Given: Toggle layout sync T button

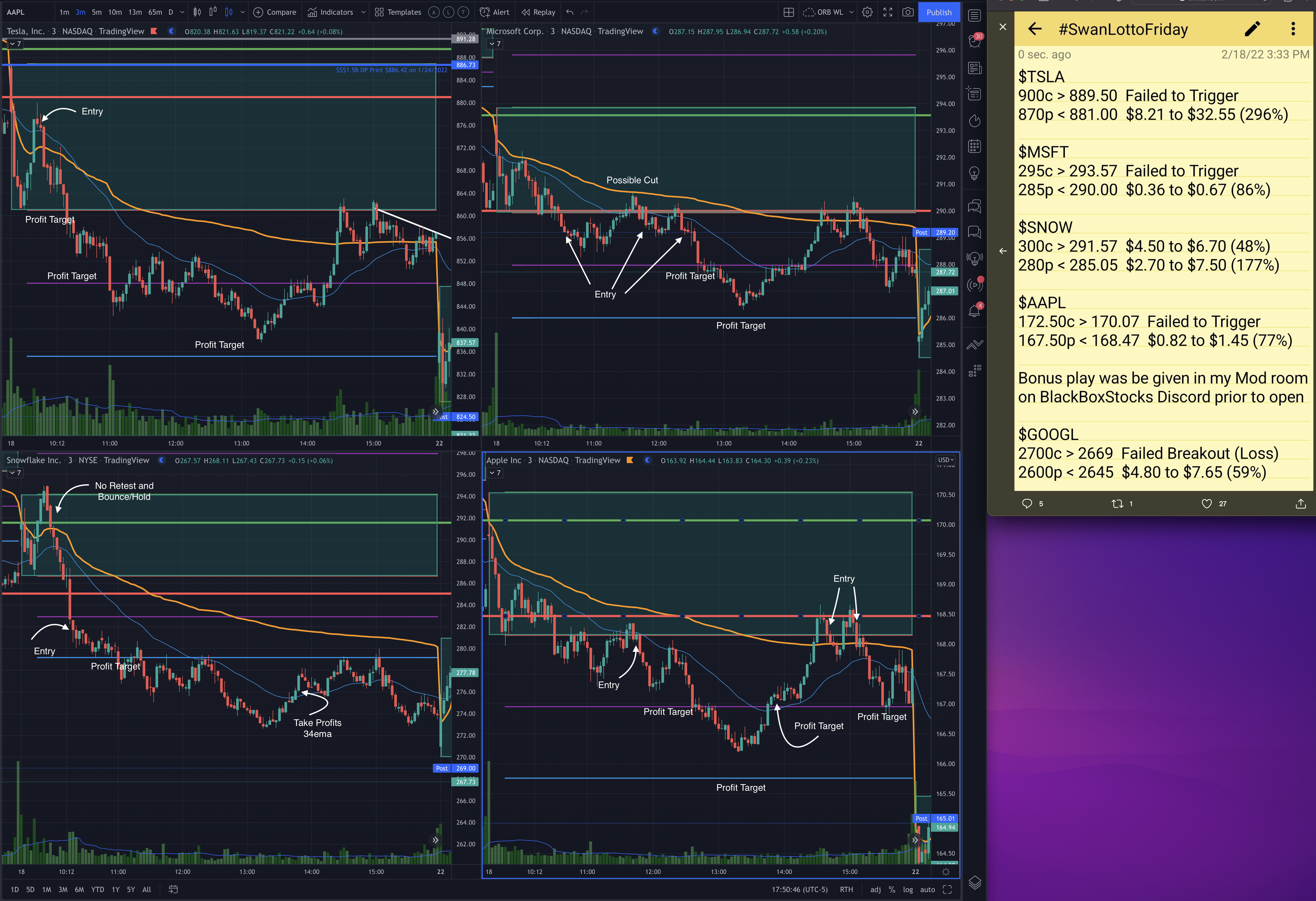Looking at the screenshot, I should click(463, 12).
